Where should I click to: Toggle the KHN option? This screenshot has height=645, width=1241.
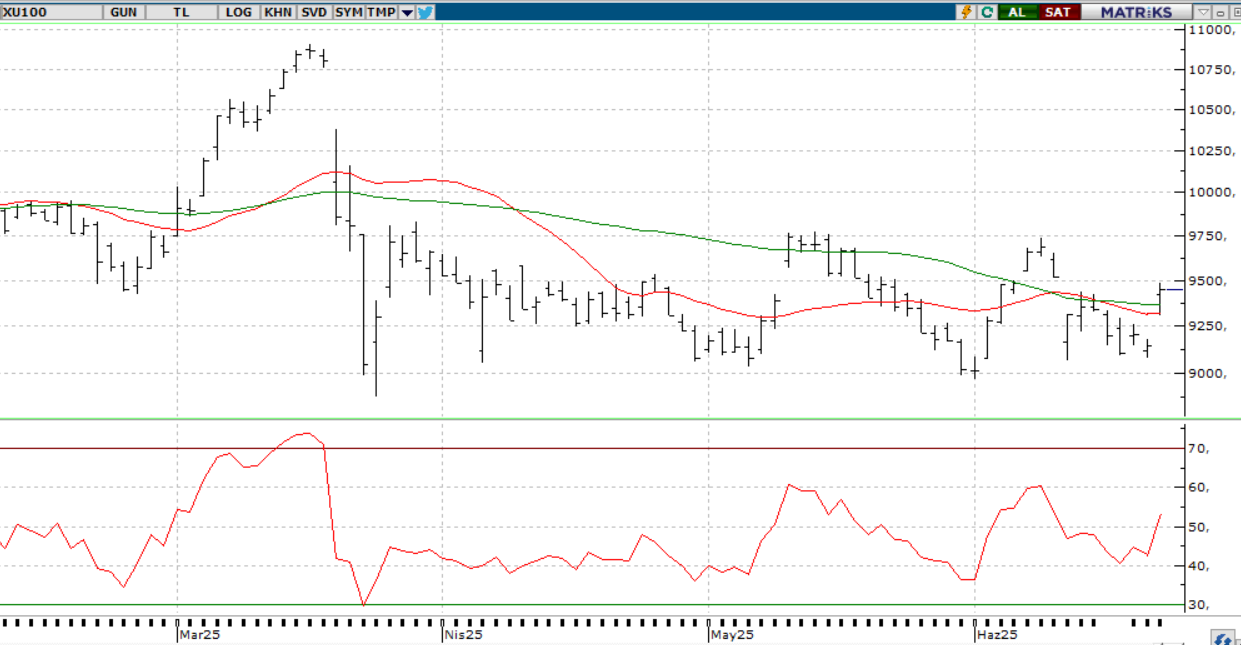coord(278,12)
